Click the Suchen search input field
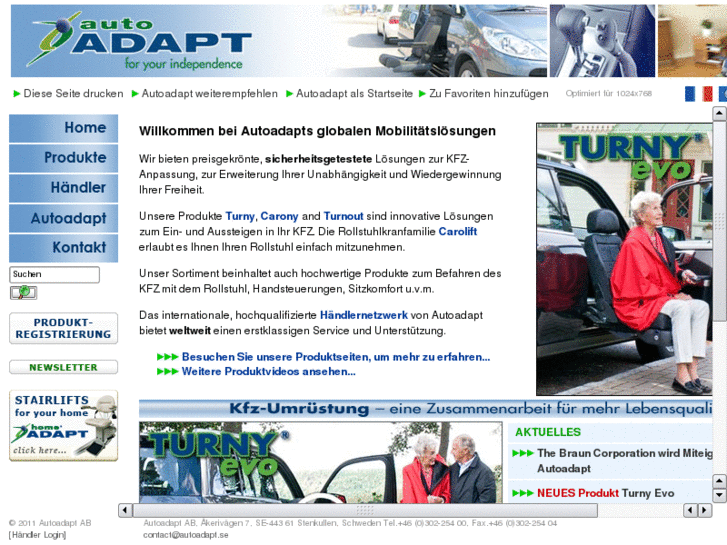 click(54, 275)
